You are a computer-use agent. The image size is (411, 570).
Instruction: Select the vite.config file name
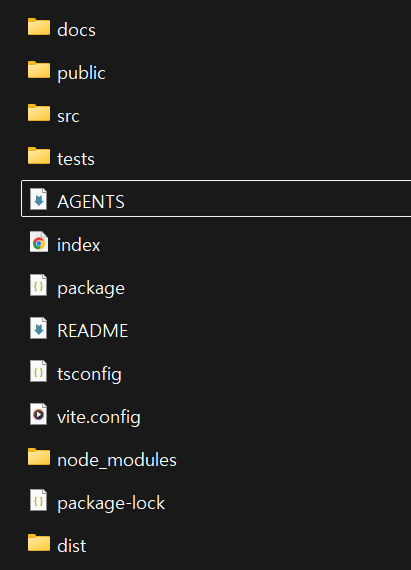99,417
